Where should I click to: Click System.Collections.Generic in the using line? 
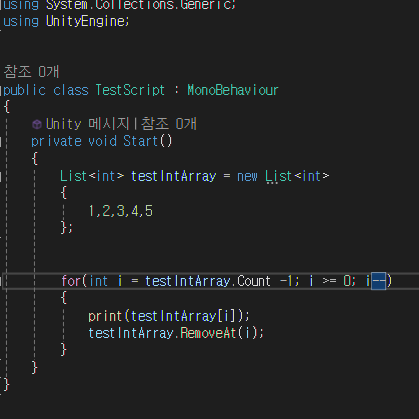coord(139,5)
